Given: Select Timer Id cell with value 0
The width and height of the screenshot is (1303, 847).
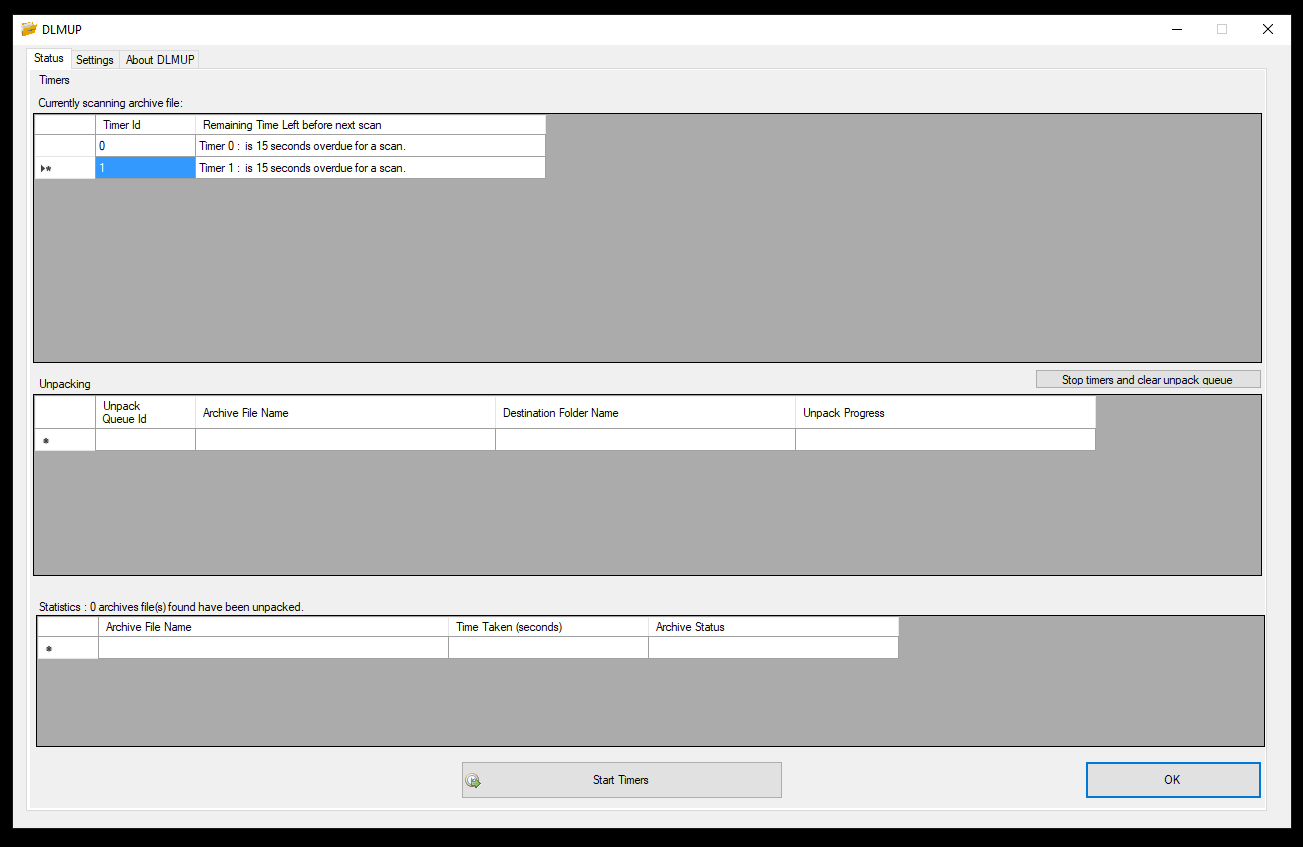Looking at the screenshot, I should (x=145, y=146).
